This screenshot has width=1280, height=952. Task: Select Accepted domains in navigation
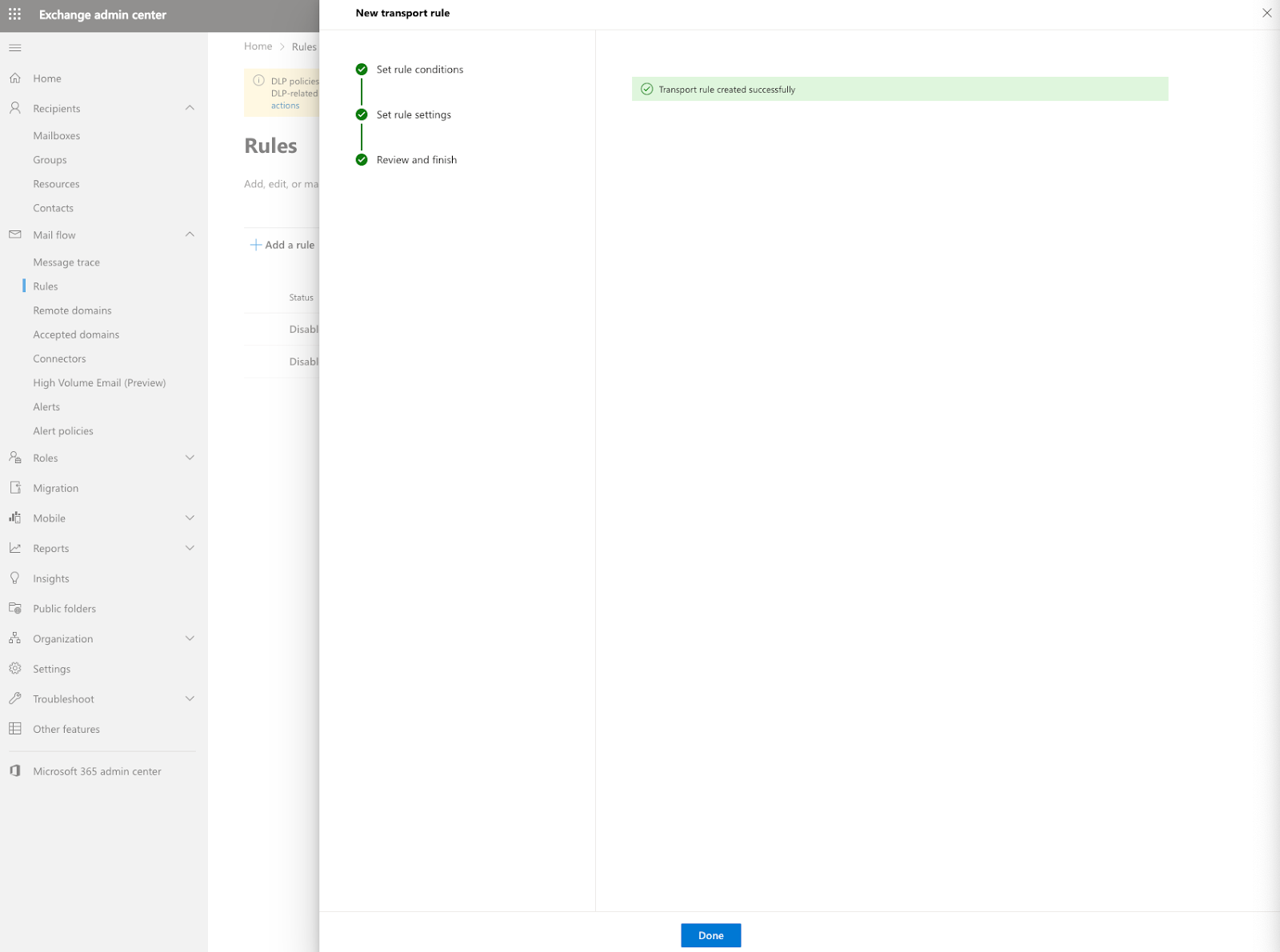coord(76,334)
